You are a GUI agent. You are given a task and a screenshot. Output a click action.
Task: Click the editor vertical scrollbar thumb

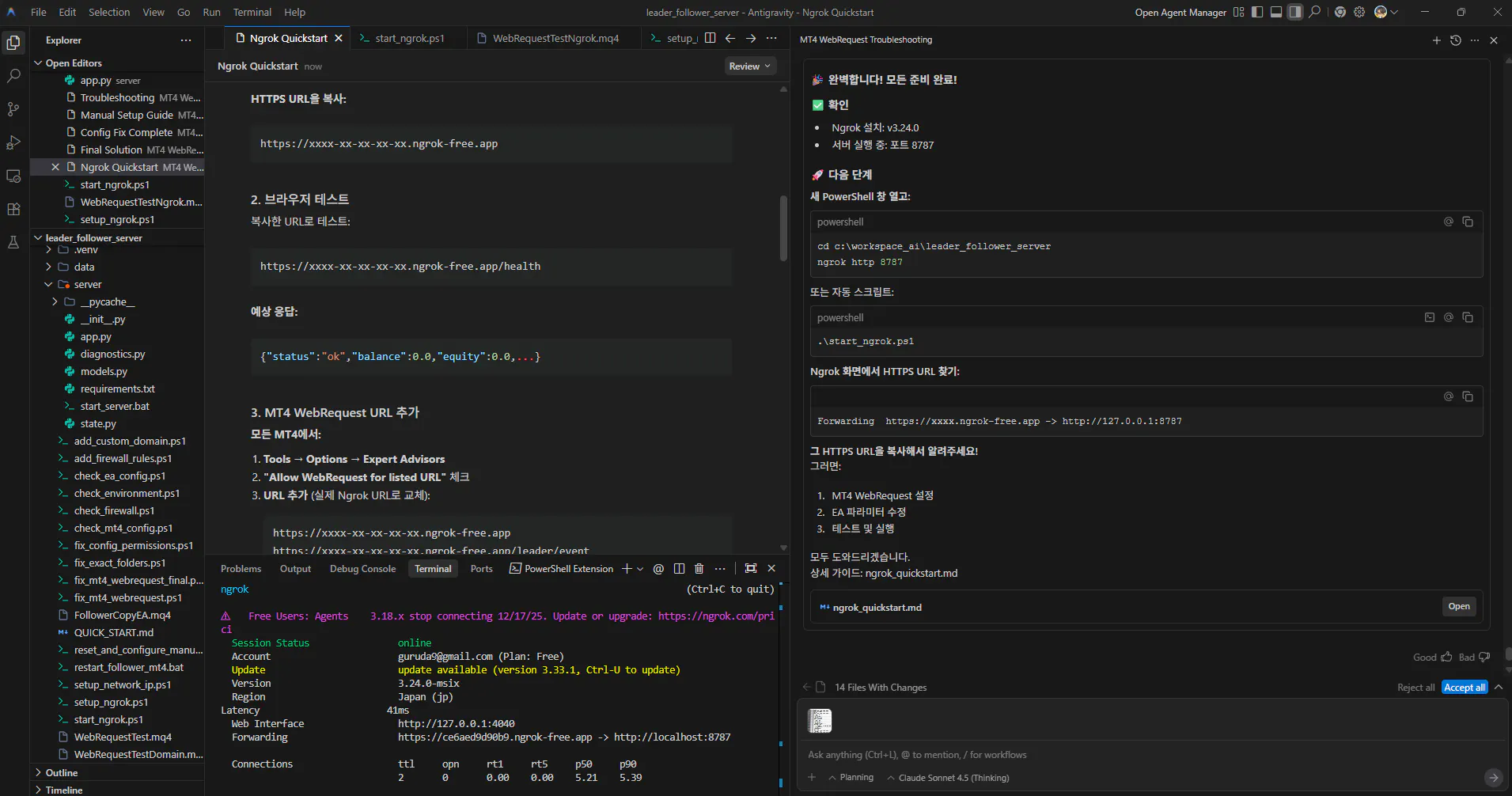point(783,228)
